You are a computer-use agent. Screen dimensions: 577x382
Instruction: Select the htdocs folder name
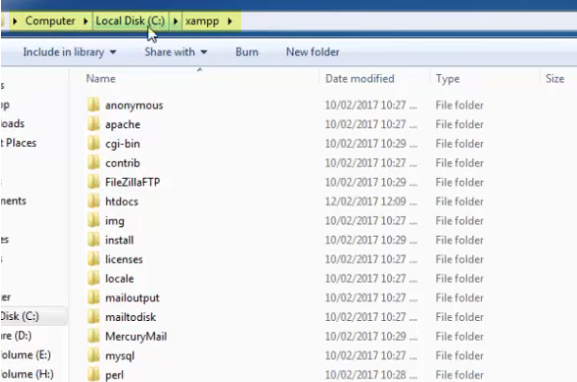tap(121, 201)
